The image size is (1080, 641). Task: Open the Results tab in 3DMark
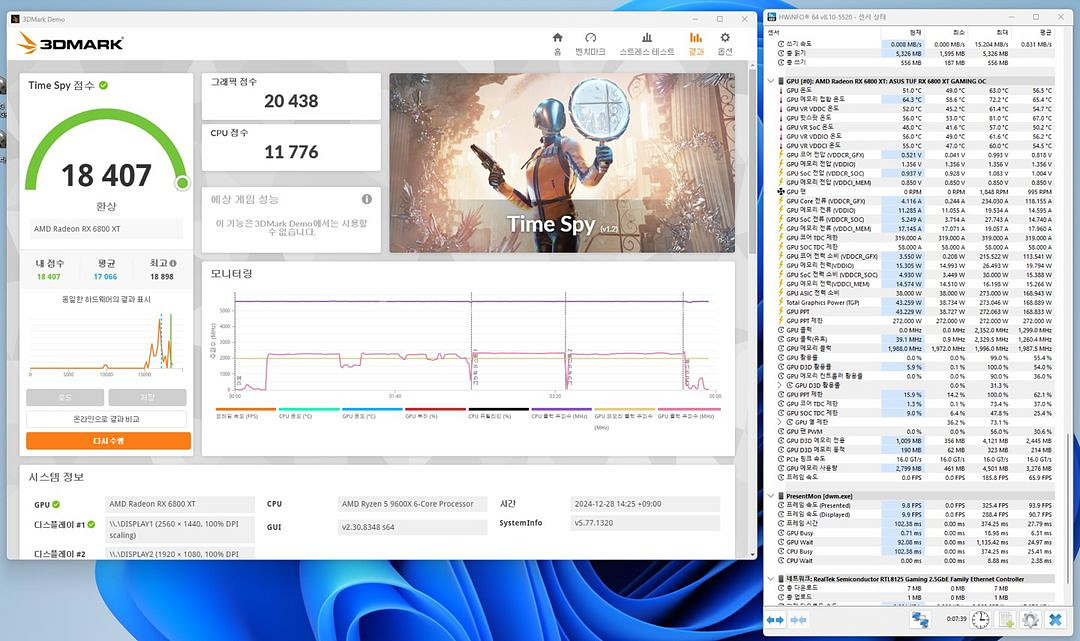pos(696,43)
